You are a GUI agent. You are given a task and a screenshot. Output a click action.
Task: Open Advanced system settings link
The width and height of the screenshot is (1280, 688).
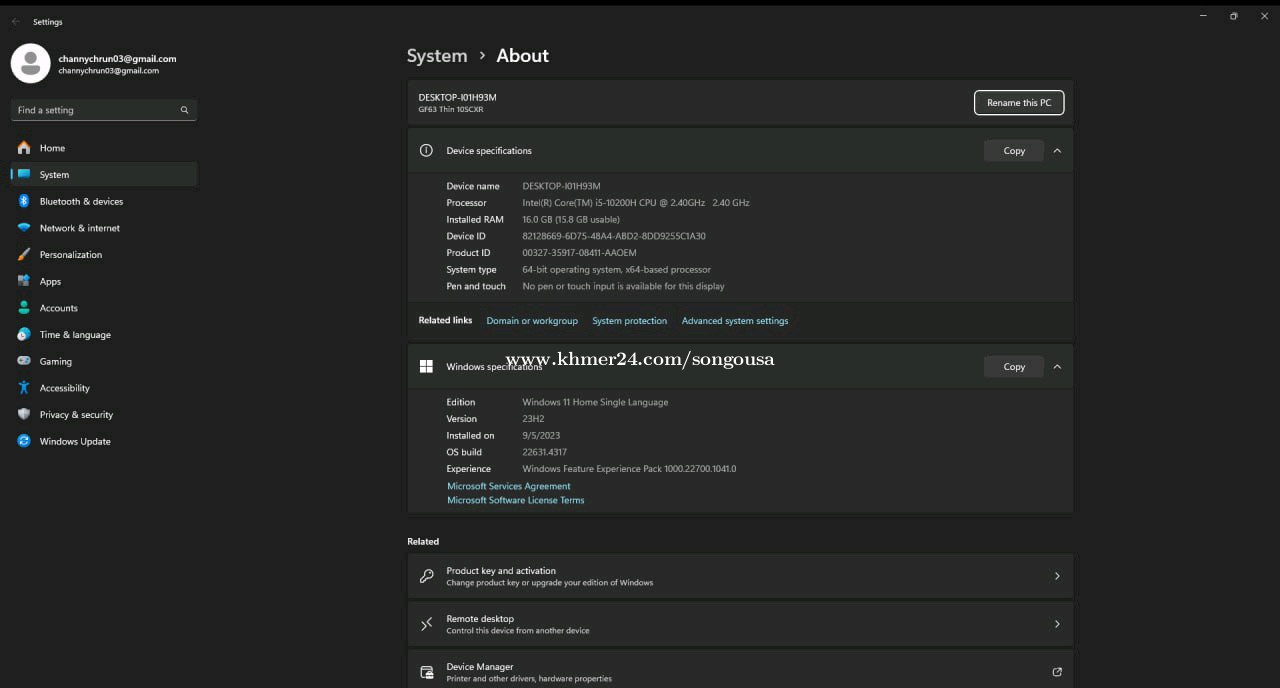click(735, 321)
